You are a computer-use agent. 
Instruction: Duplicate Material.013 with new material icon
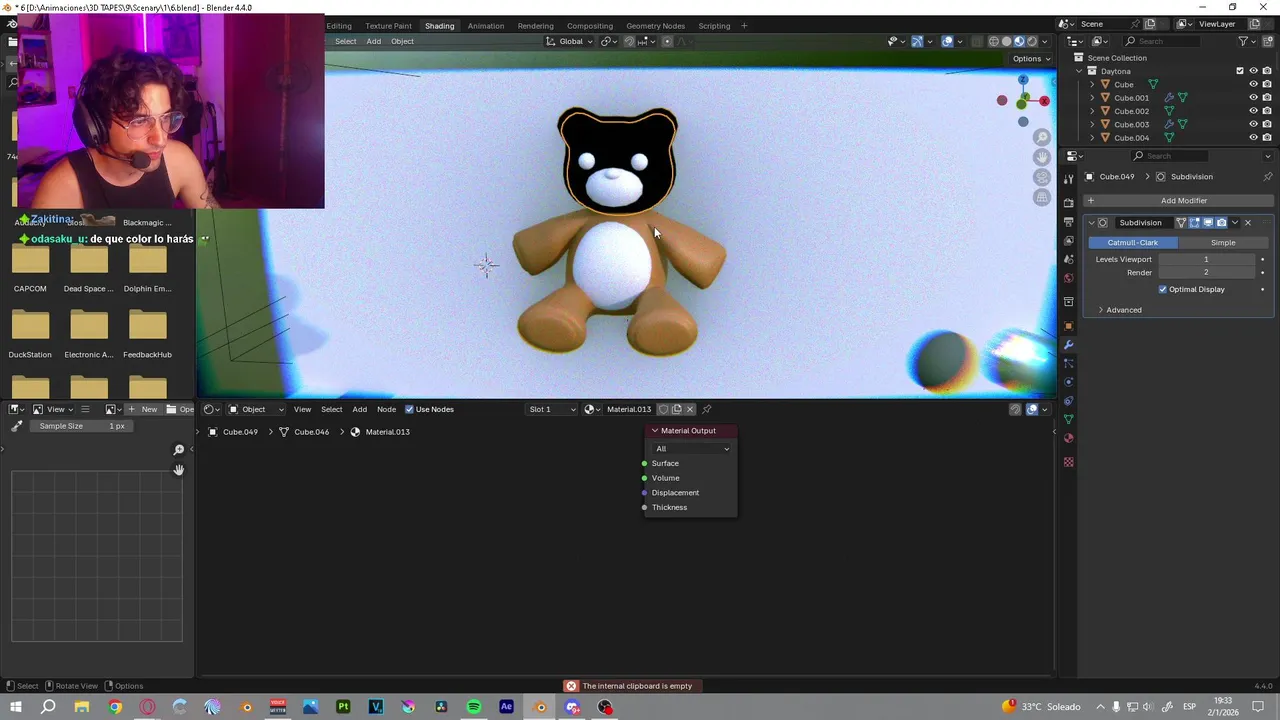(x=676, y=409)
